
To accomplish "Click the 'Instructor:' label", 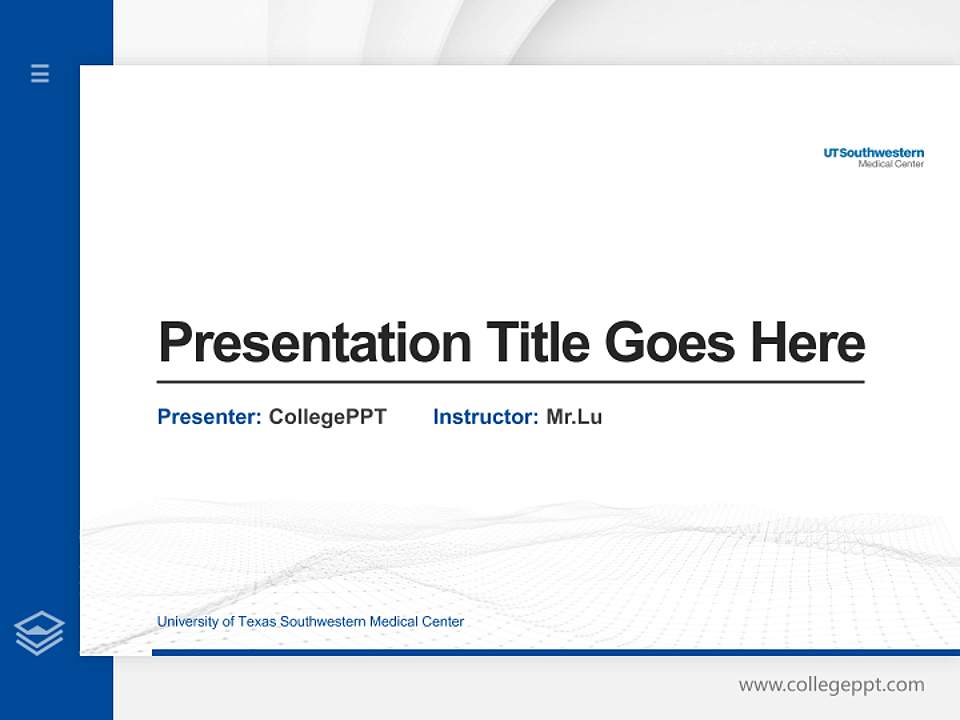I will (486, 417).
